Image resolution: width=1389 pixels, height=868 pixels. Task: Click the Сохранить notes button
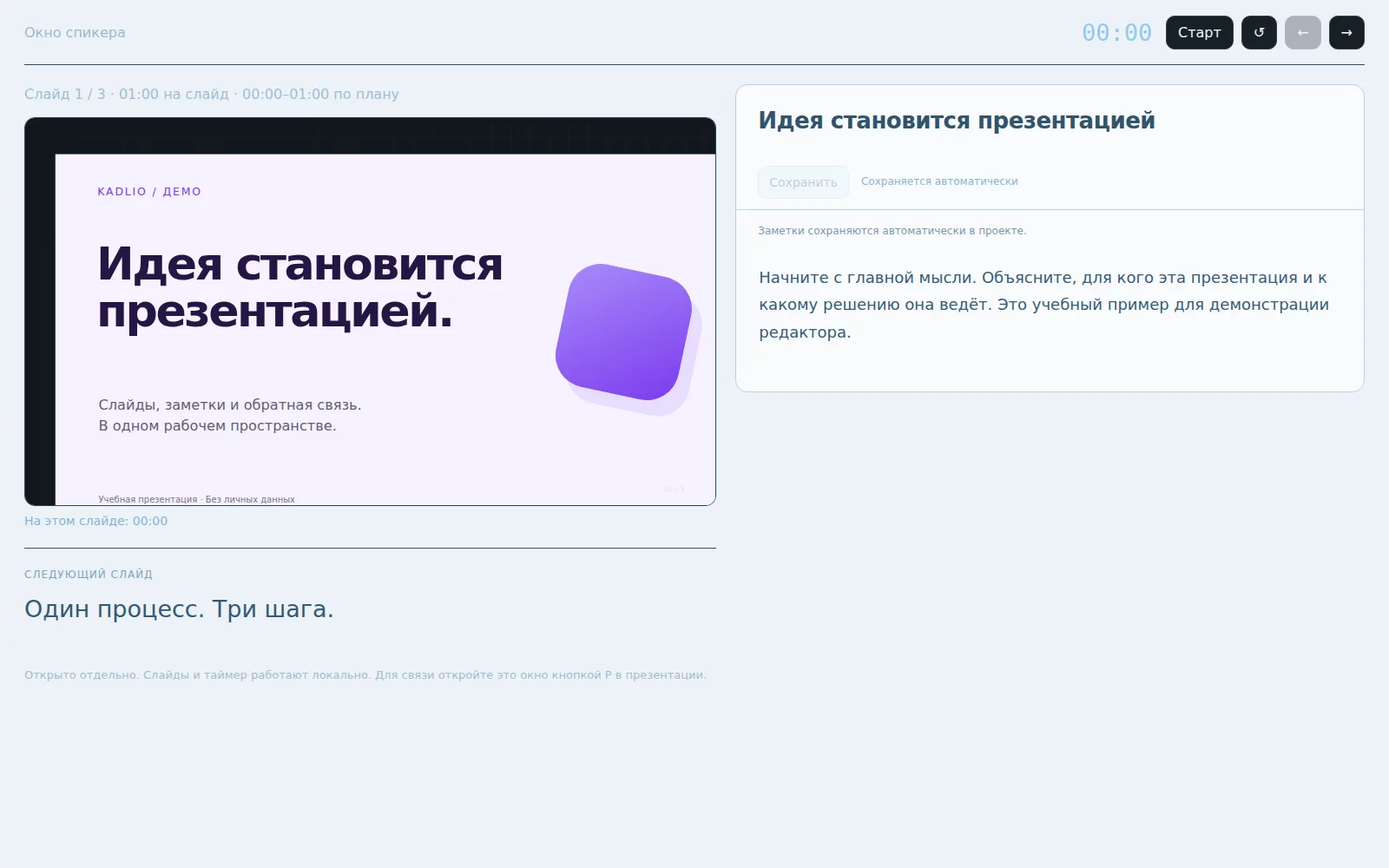pyautogui.click(x=803, y=182)
